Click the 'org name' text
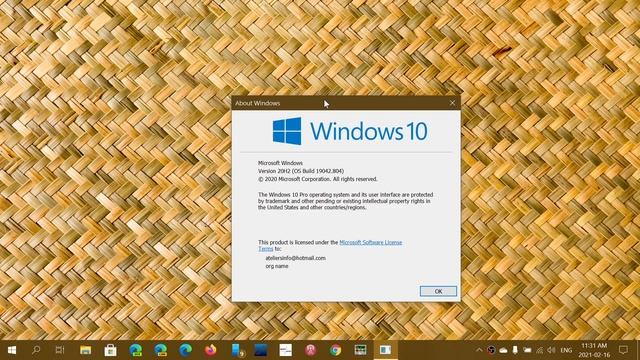Screen dimensions: 640x360 pos(277,266)
